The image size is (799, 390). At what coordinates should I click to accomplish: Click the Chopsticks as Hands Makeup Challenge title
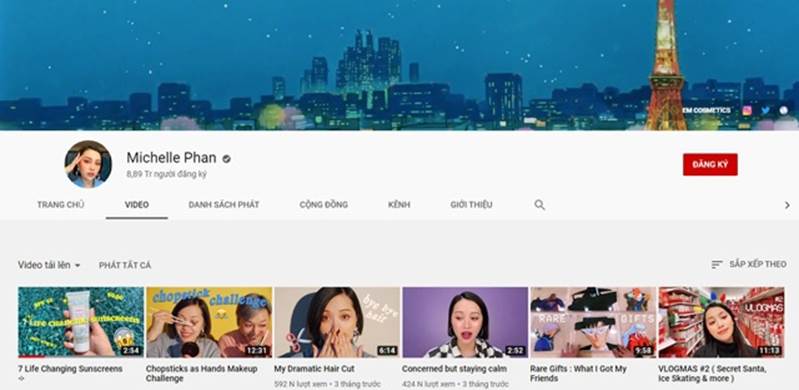click(x=202, y=374)
